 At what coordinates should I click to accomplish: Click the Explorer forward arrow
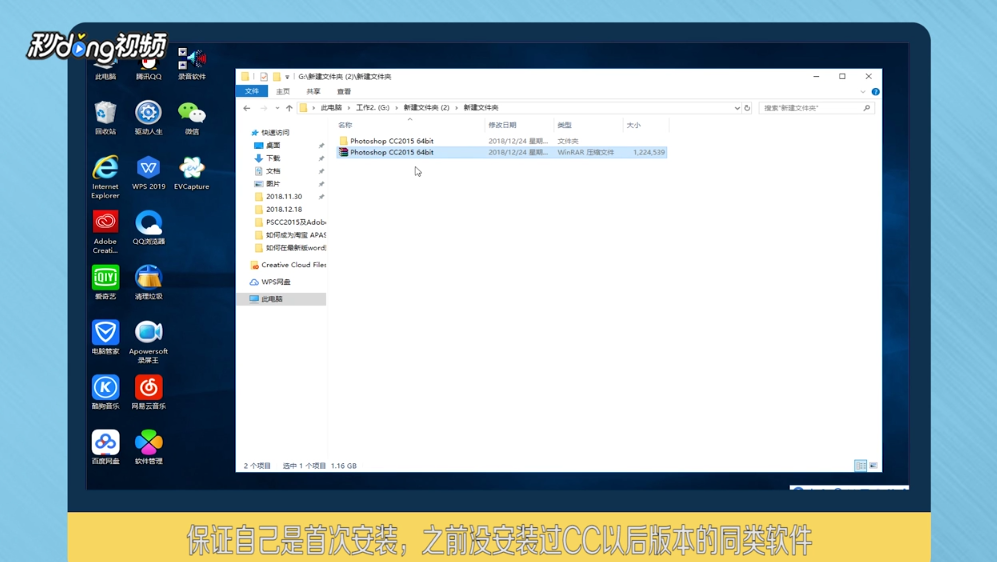click(264, 108)
